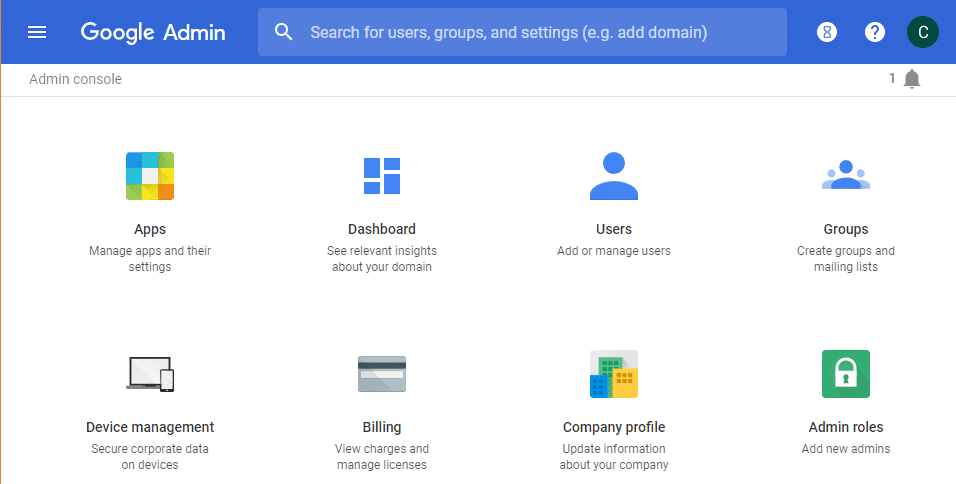This screenshot has height=484, width=956.
Task: Click the Billing label
Action: (x=382, y=427)
